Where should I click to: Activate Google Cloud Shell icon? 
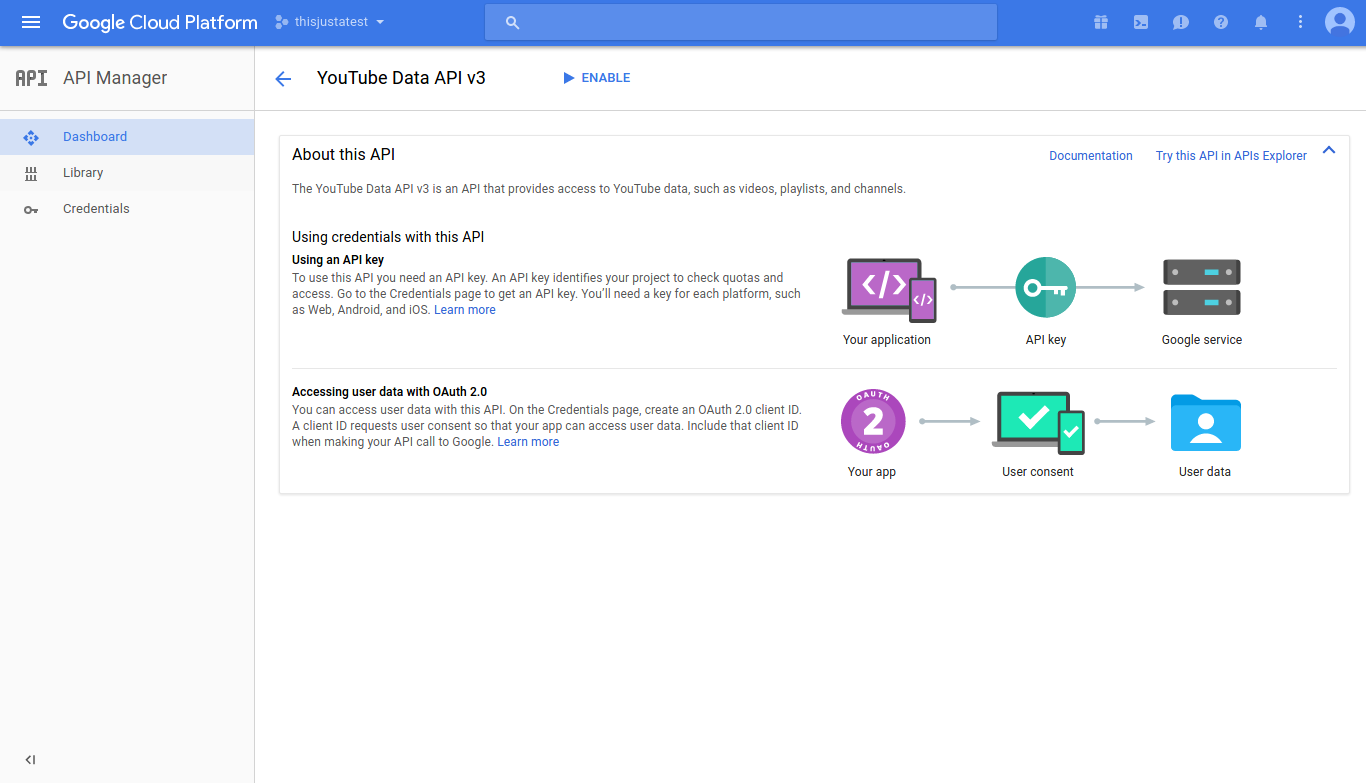(1141, 22)
